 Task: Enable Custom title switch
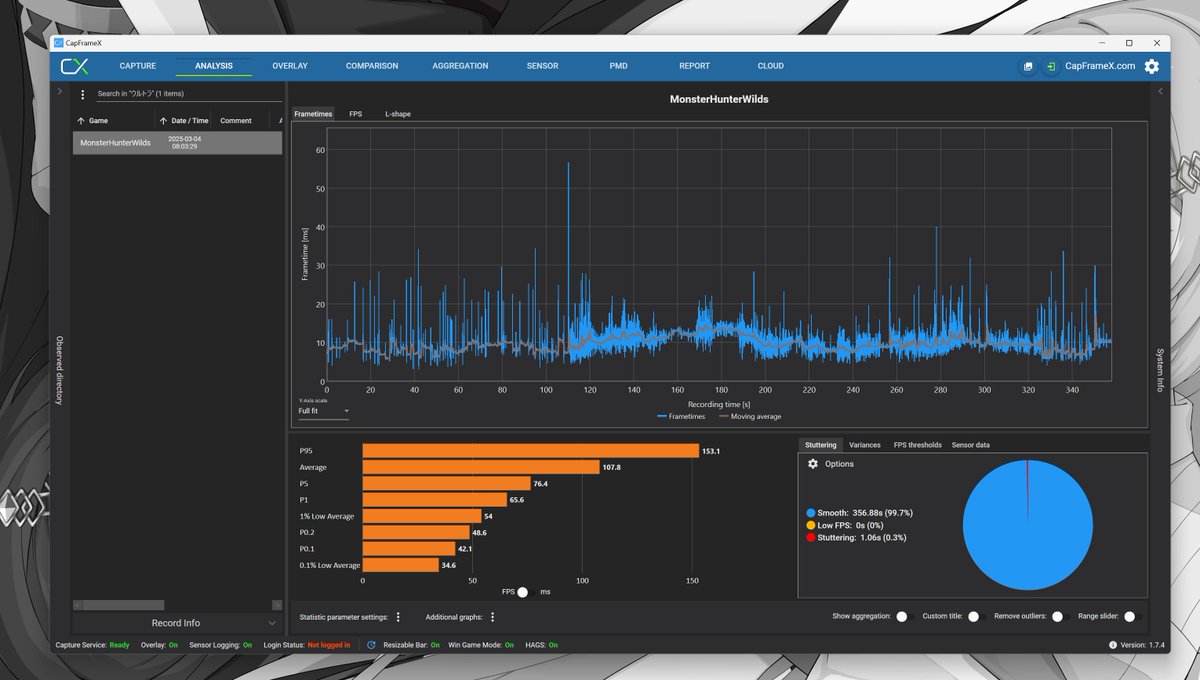tap(976, 616)
